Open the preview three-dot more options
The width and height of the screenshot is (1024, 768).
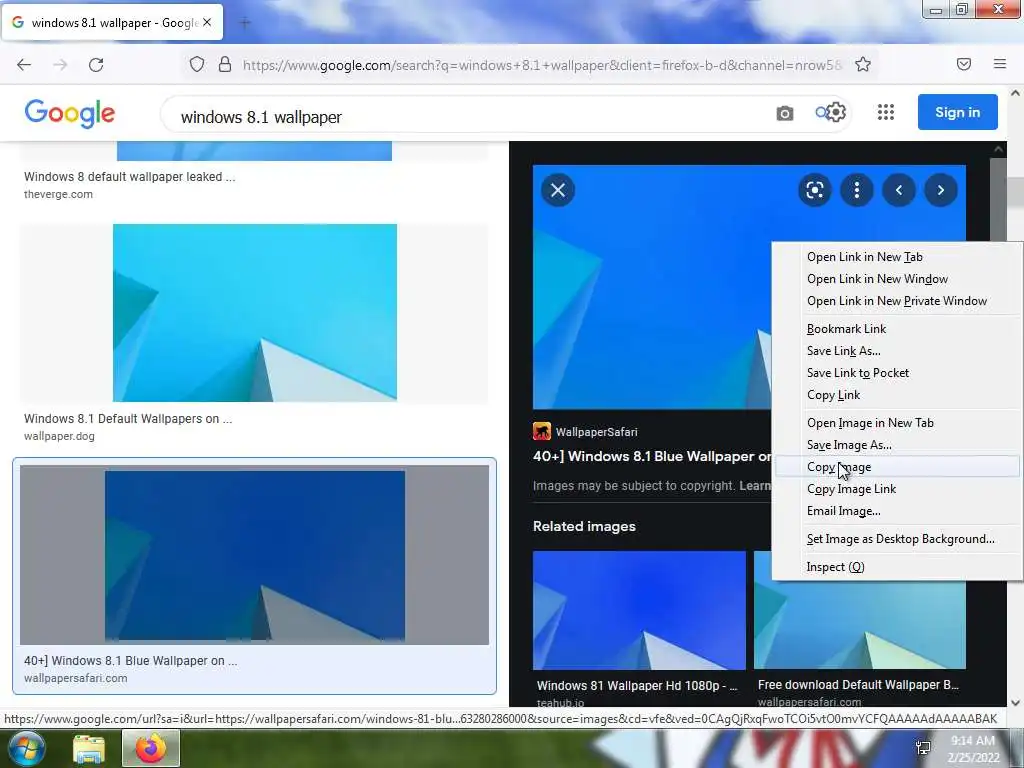[x=857, y=190]
